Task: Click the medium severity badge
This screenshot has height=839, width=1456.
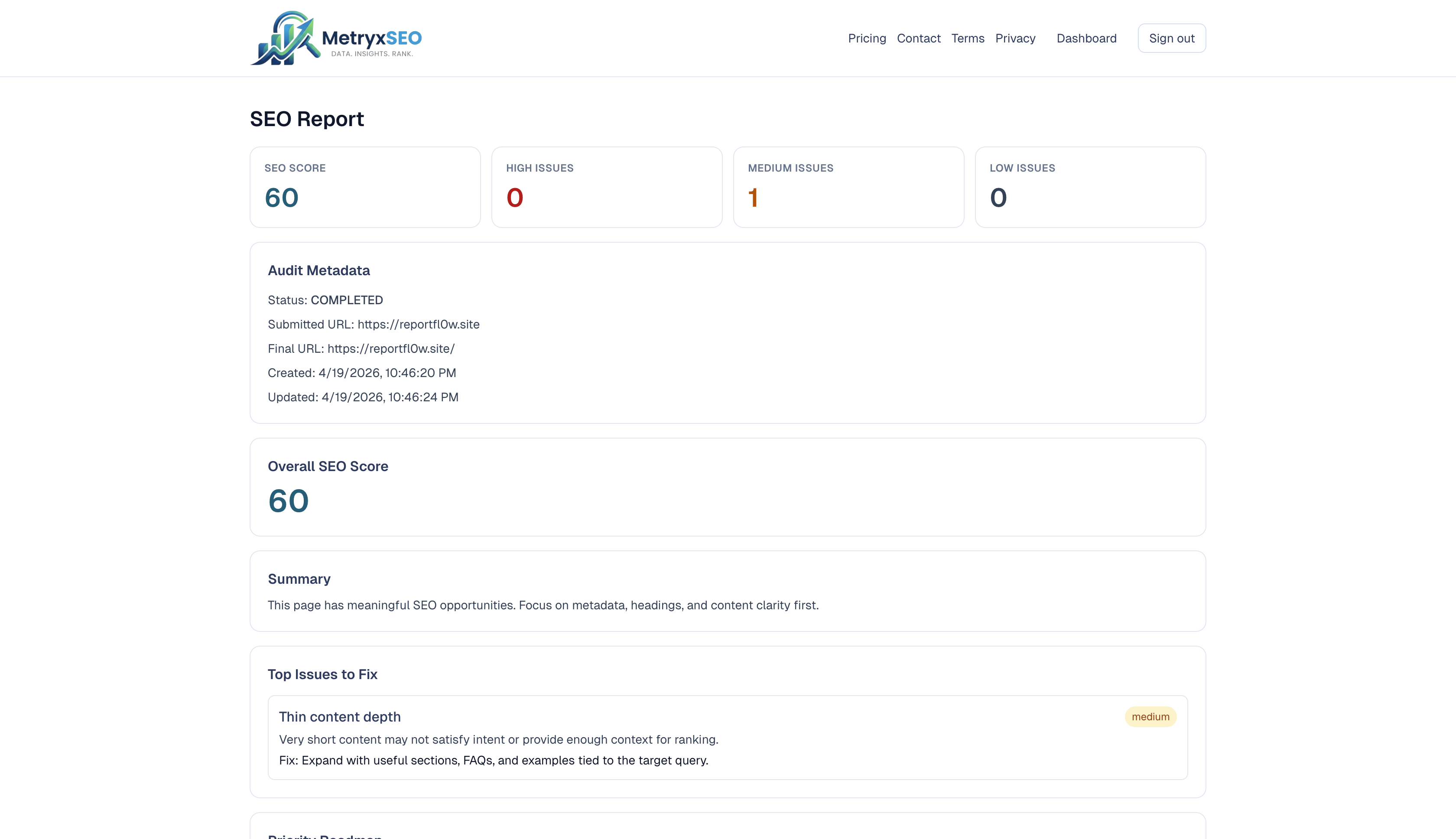Action: pos(1150,716)
